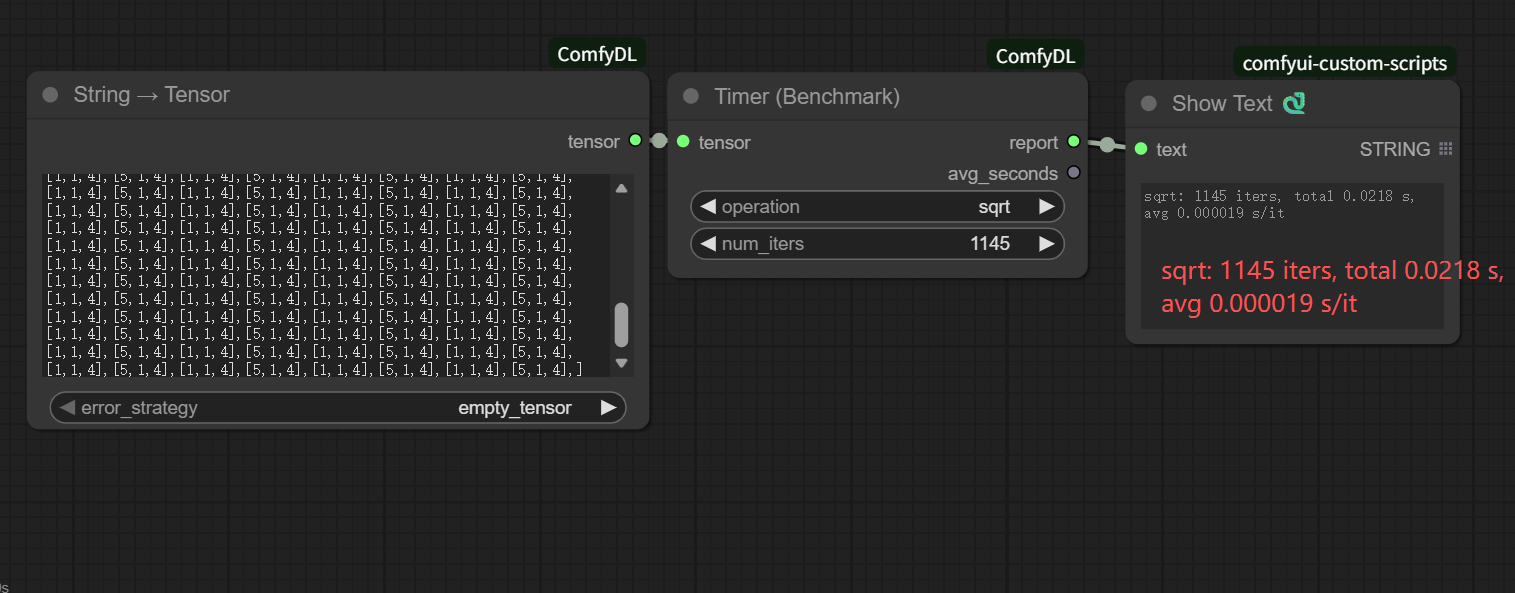
Task: Collapse the Timer (Benchmark) node dot
Action: pos(690,97)
